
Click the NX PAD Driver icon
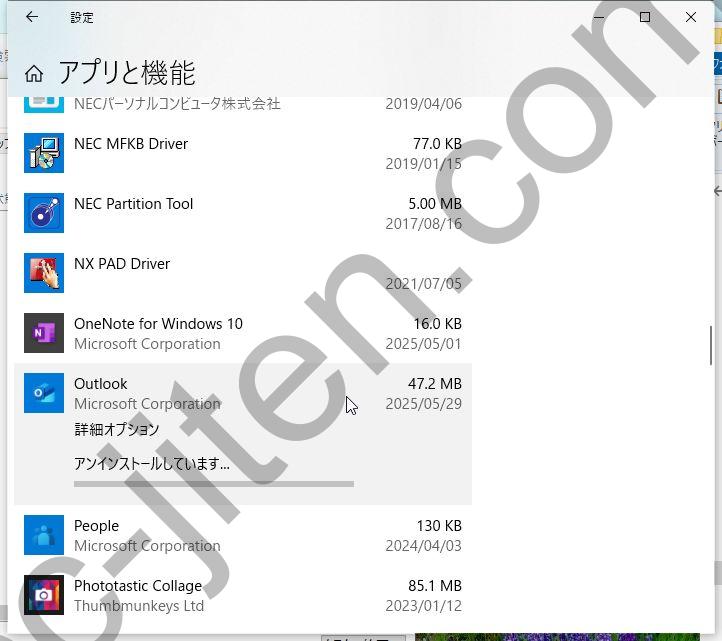click(x=44, y=273)
